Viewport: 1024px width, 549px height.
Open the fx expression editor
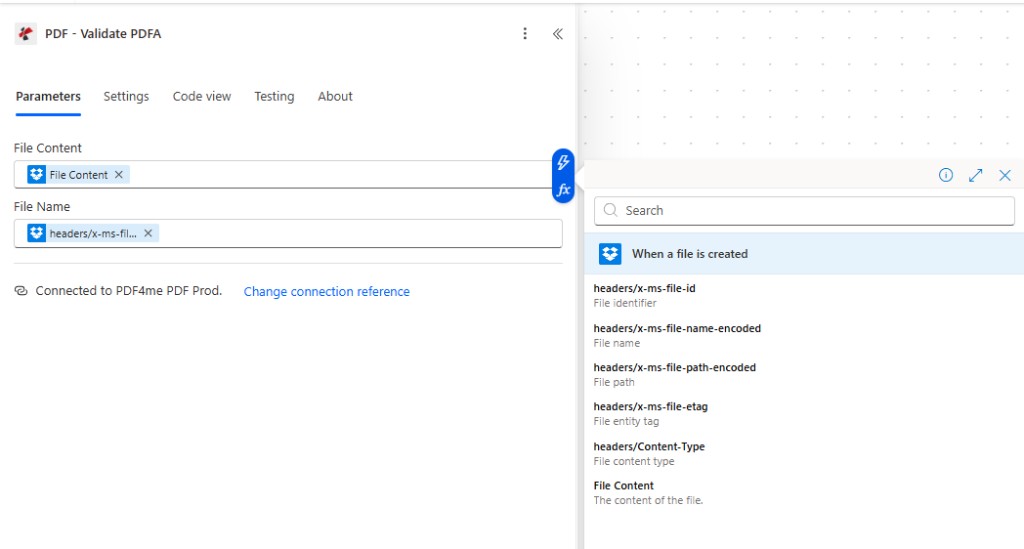point(563,189)
